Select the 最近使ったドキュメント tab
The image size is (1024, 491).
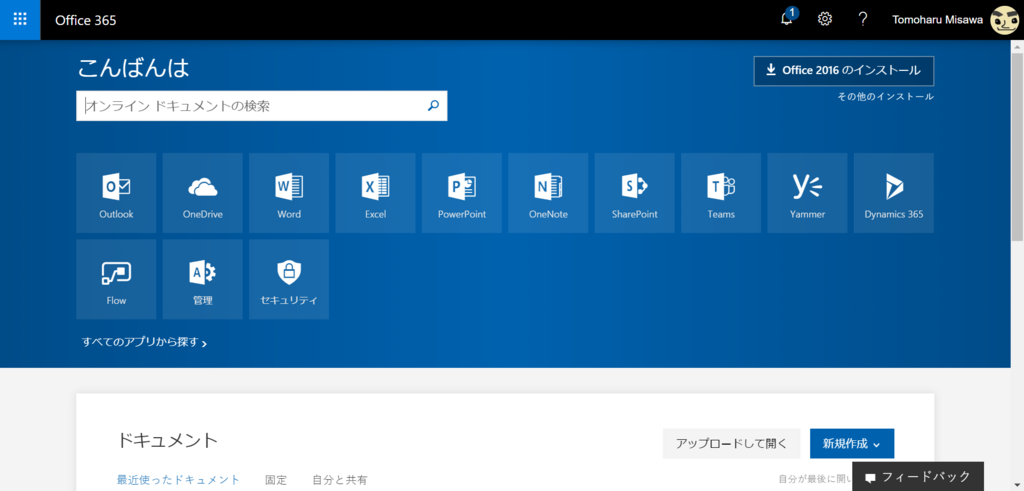point(178,480)
